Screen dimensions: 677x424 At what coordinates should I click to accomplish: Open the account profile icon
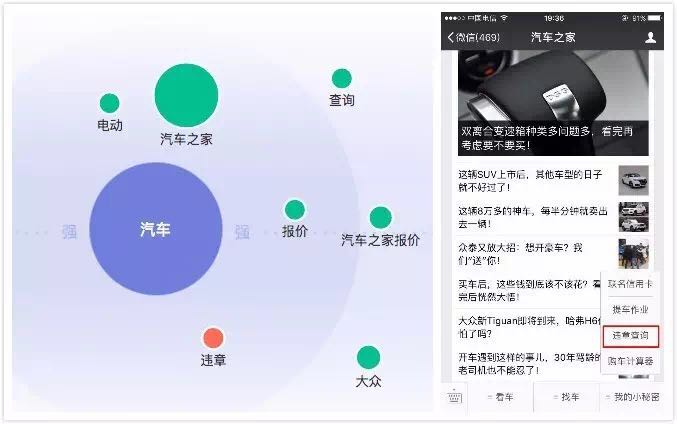point(650,38)
